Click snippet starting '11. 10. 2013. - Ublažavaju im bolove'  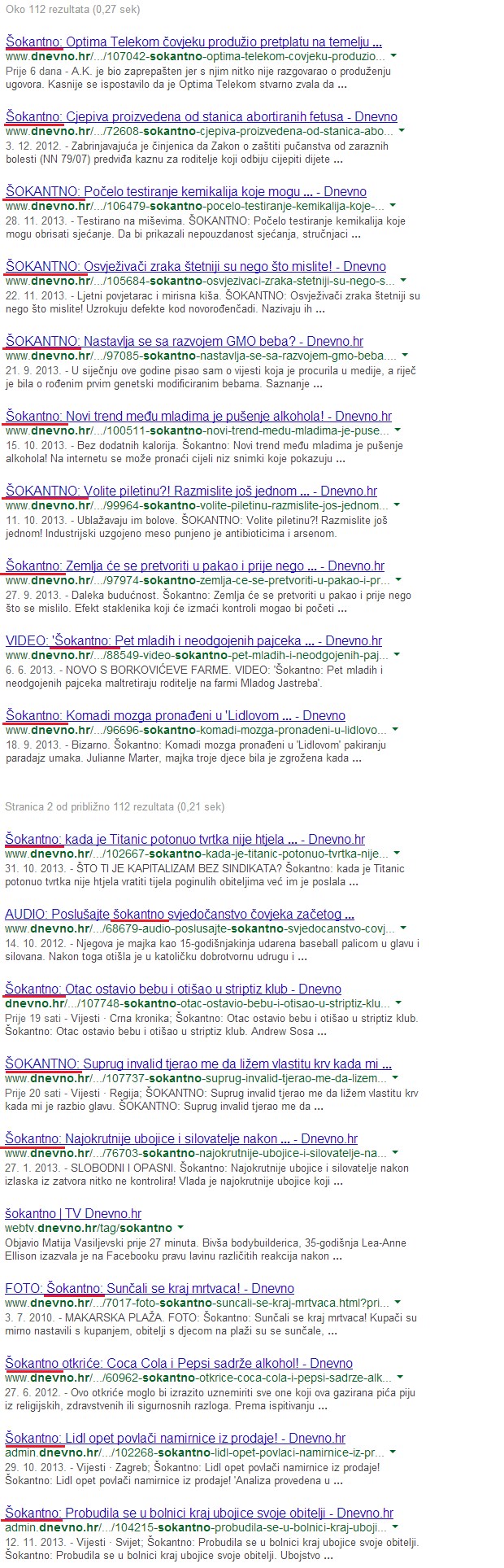(196, 526)
